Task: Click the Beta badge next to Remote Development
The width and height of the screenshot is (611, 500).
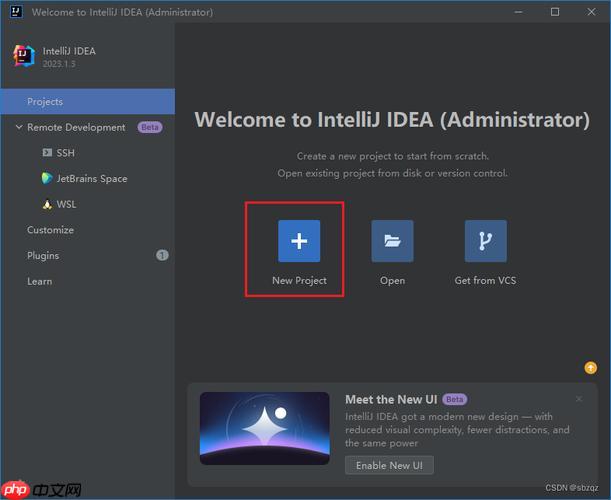Action: [x=150, y=127]
